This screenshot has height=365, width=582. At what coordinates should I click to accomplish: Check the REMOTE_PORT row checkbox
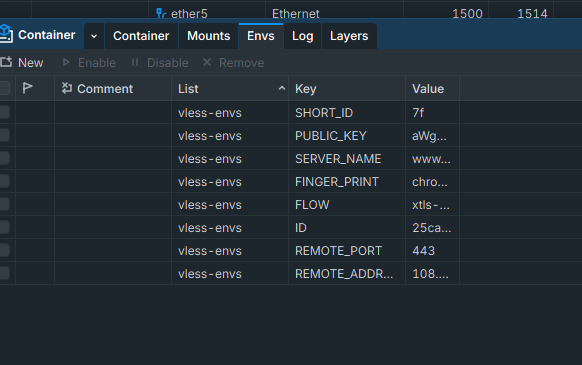pyautogui.click(x=5, y=250)
